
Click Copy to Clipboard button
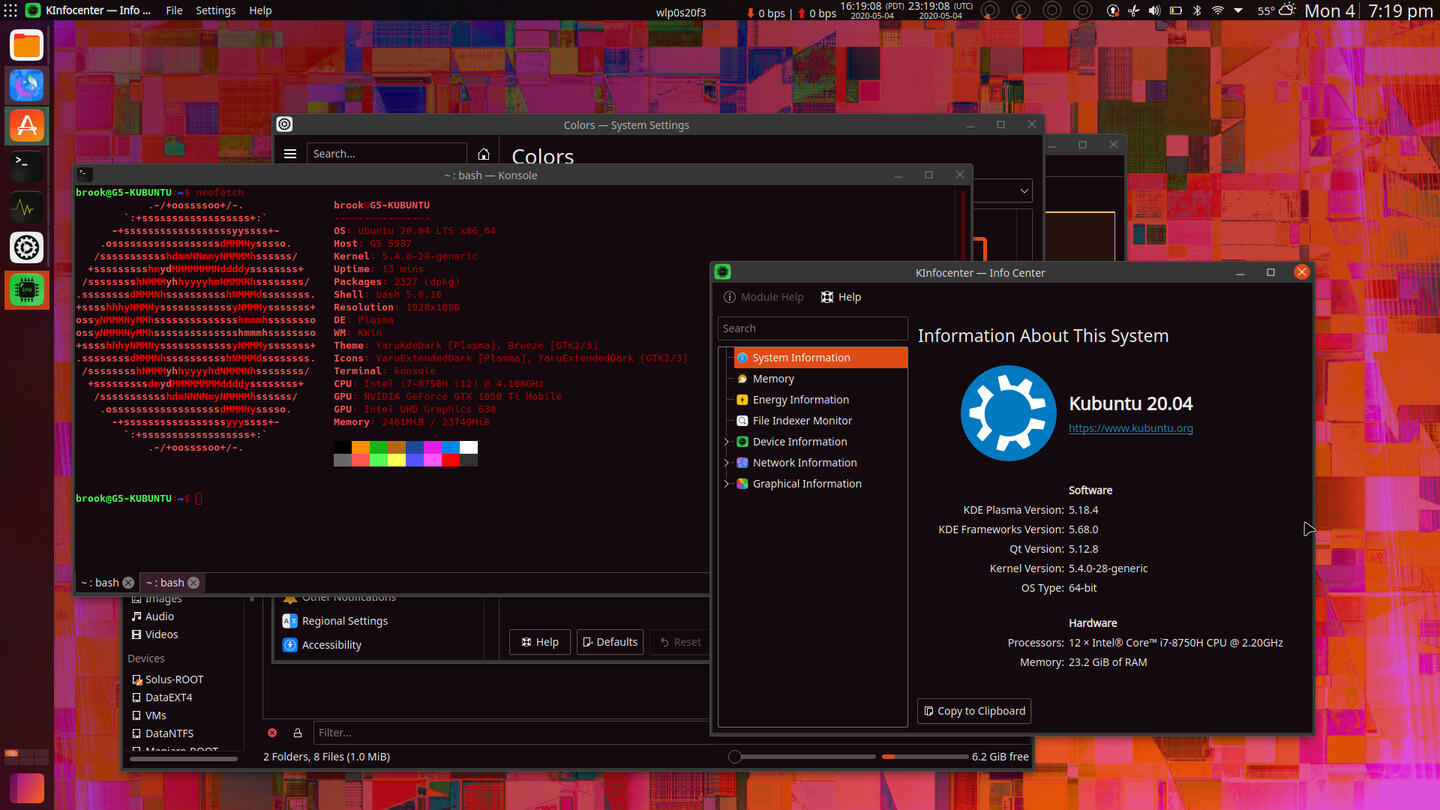[x=974, y=711]
